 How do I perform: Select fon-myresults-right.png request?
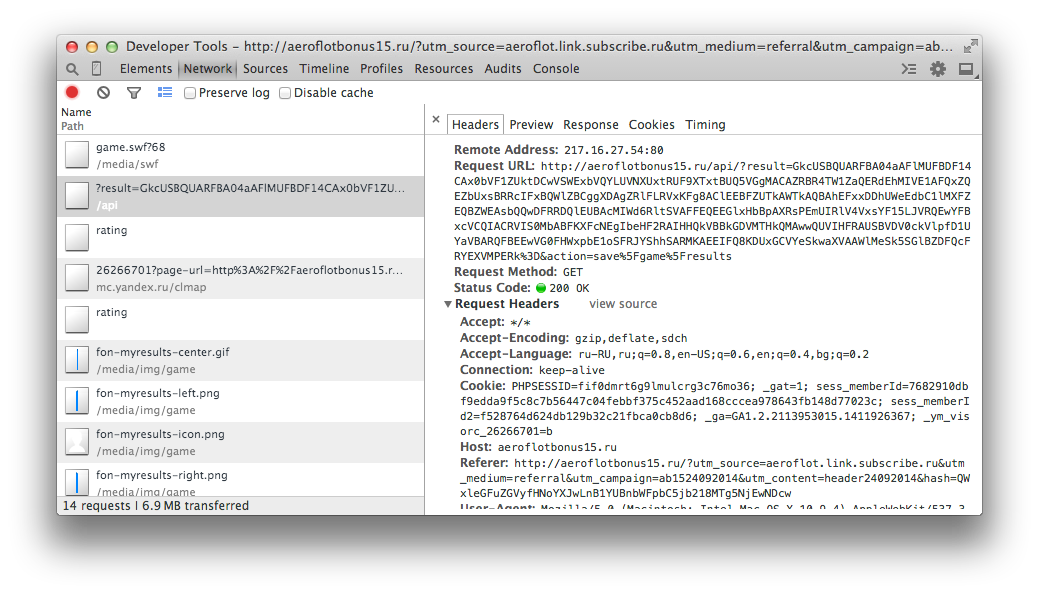pos(241,481)
